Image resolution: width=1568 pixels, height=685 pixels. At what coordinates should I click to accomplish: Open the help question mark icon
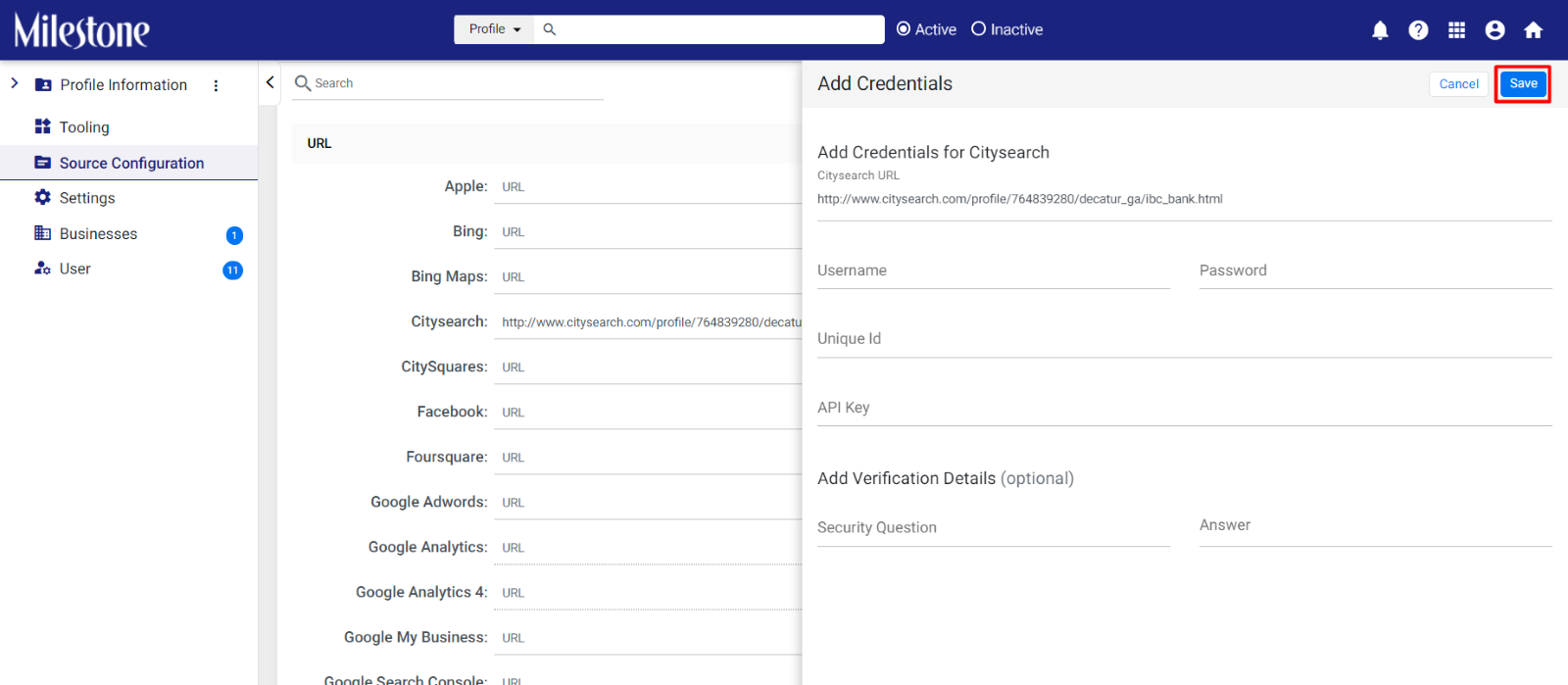point(1418,30)
